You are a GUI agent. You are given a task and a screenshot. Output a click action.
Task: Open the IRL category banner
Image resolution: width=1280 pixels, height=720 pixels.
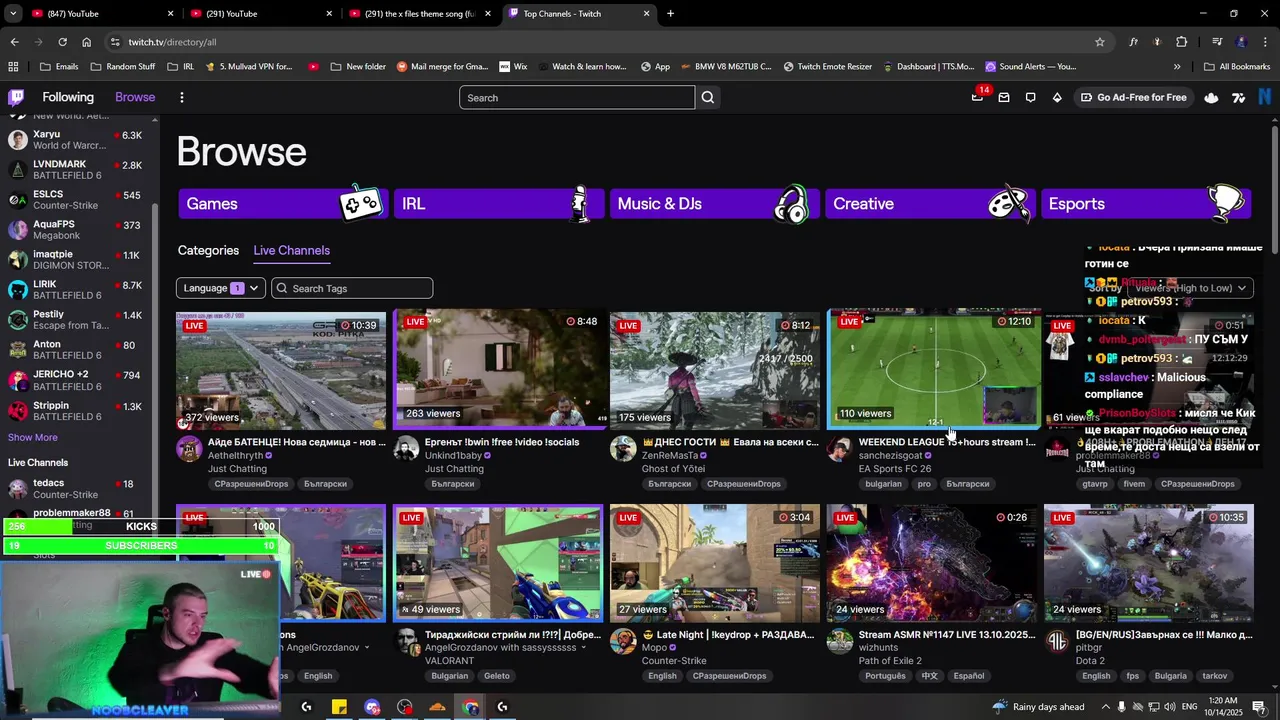(x=499, y=203)
